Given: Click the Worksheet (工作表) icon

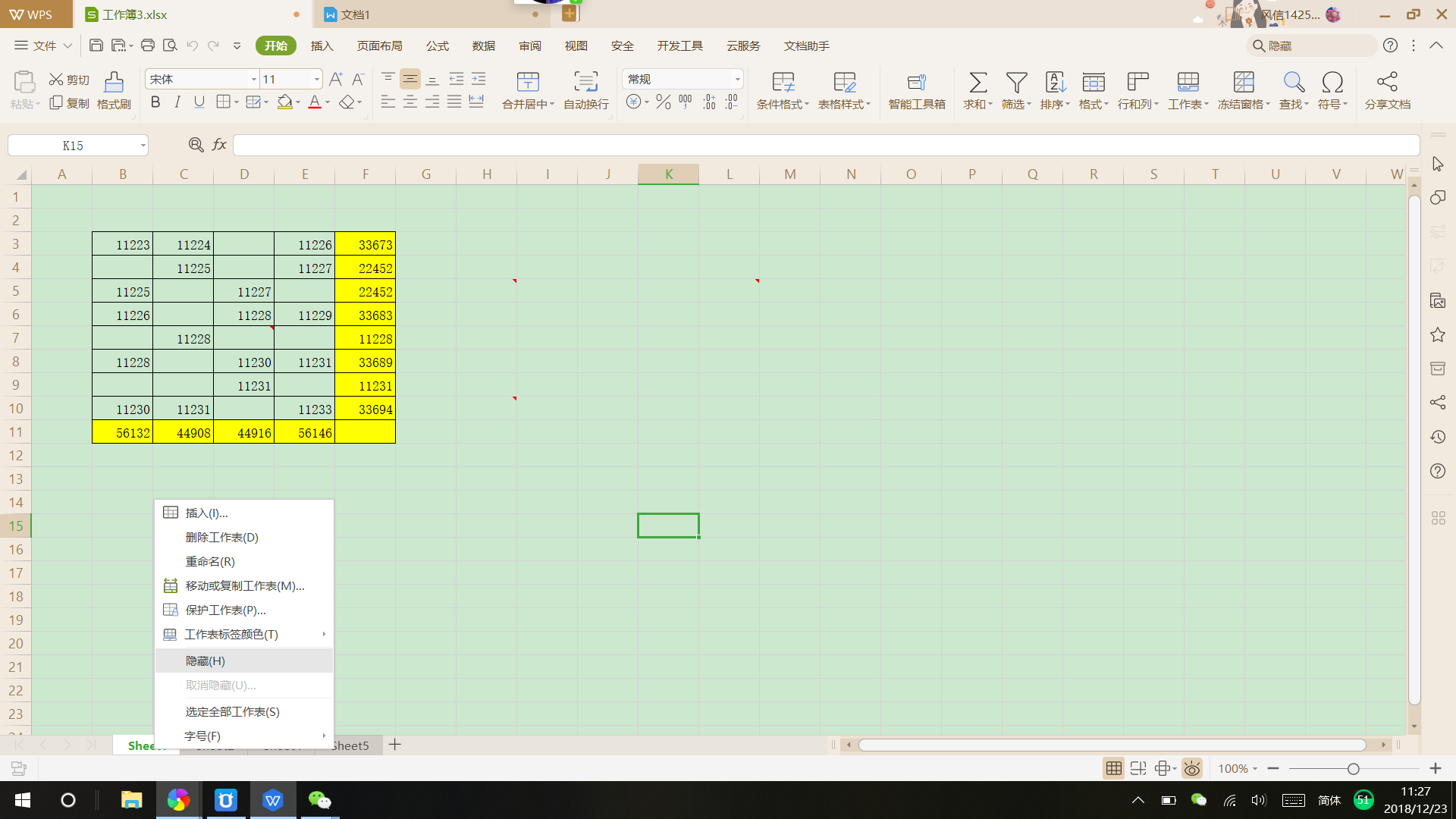Looking at the screenshot, I should click(1188, 82).
